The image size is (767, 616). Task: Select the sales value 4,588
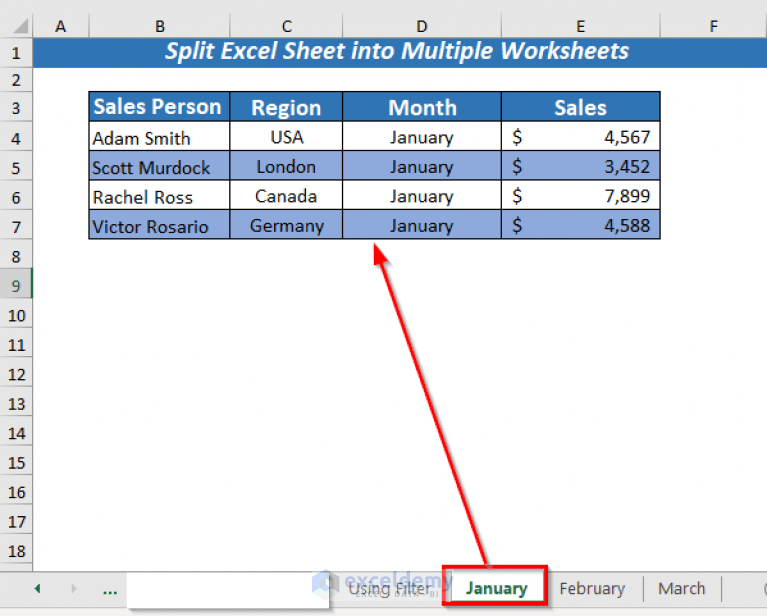click(x=581, y=225)
